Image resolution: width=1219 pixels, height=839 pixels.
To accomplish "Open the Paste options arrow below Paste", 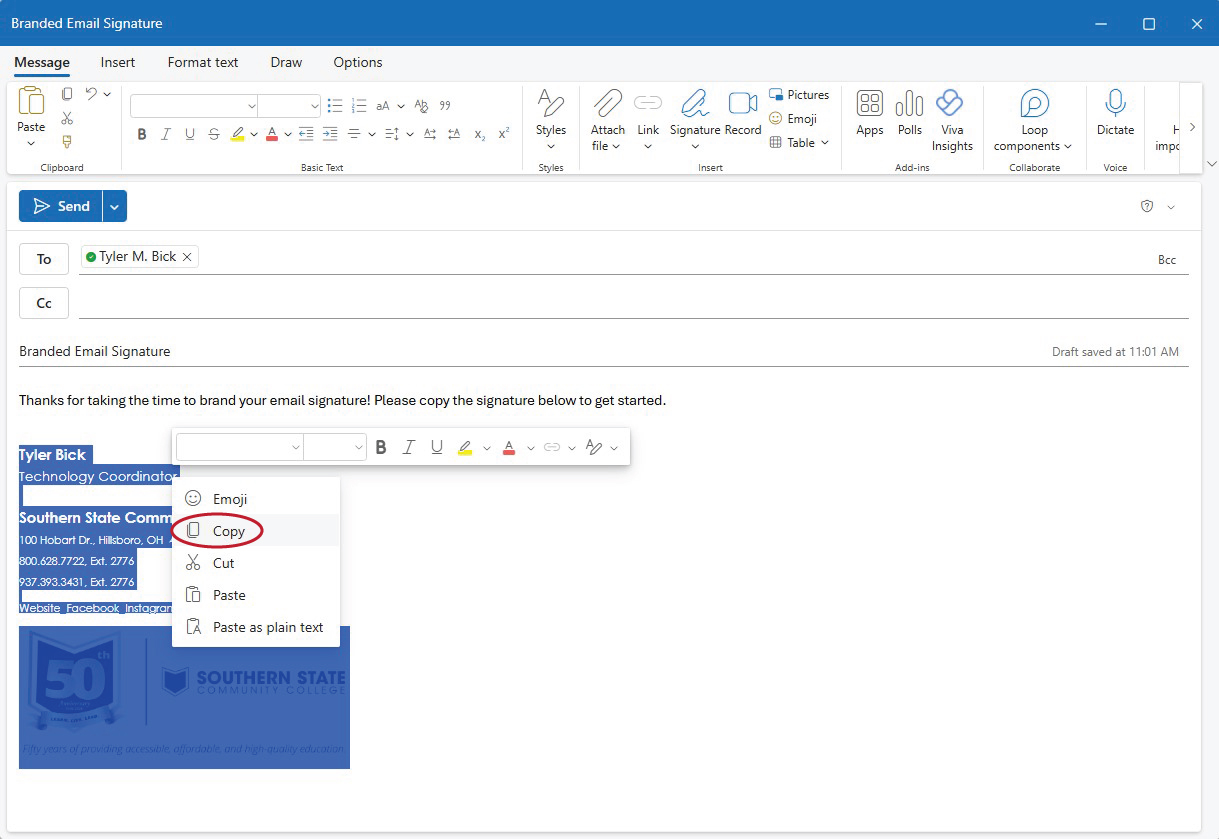I will pyautogui.click(x=31, y=144).
